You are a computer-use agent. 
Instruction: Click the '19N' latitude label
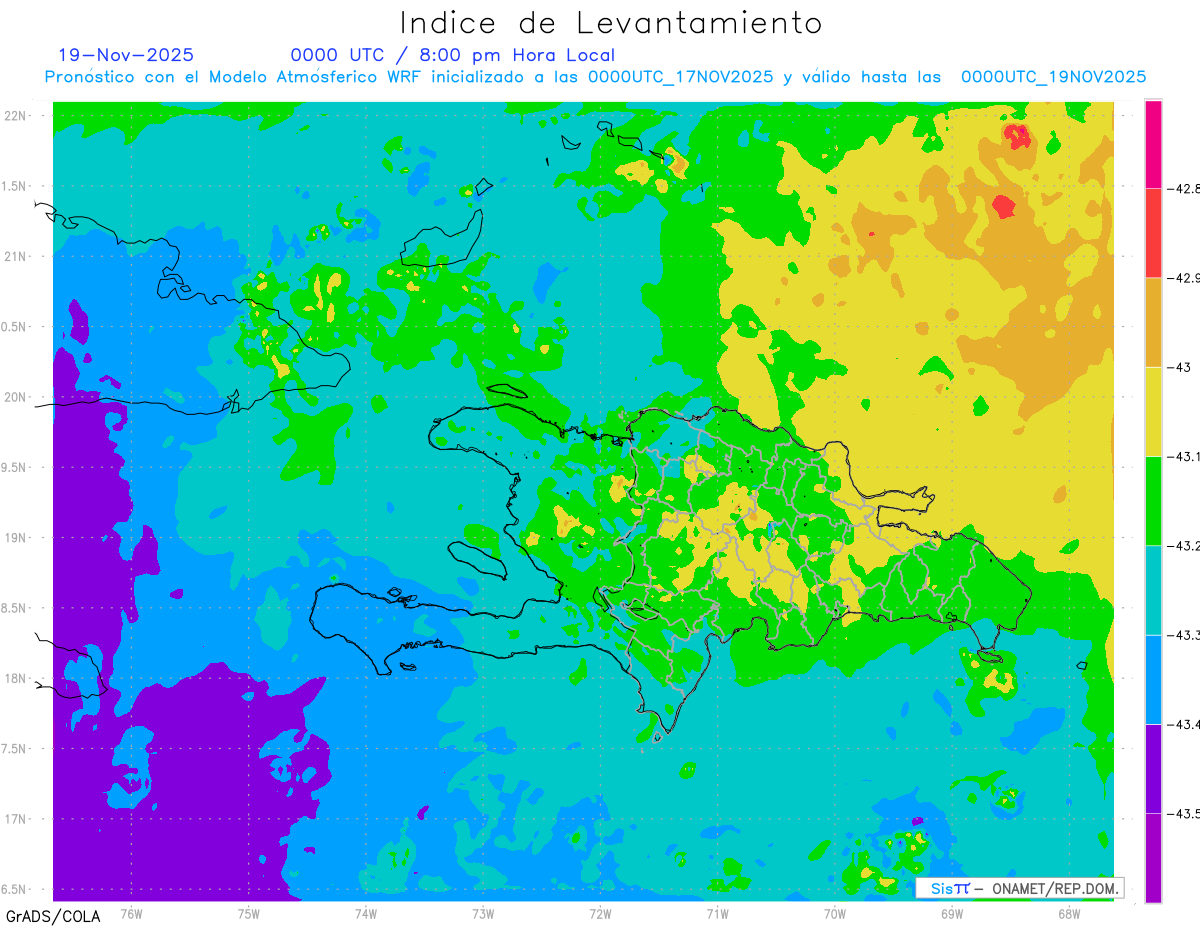pos(15,537)
